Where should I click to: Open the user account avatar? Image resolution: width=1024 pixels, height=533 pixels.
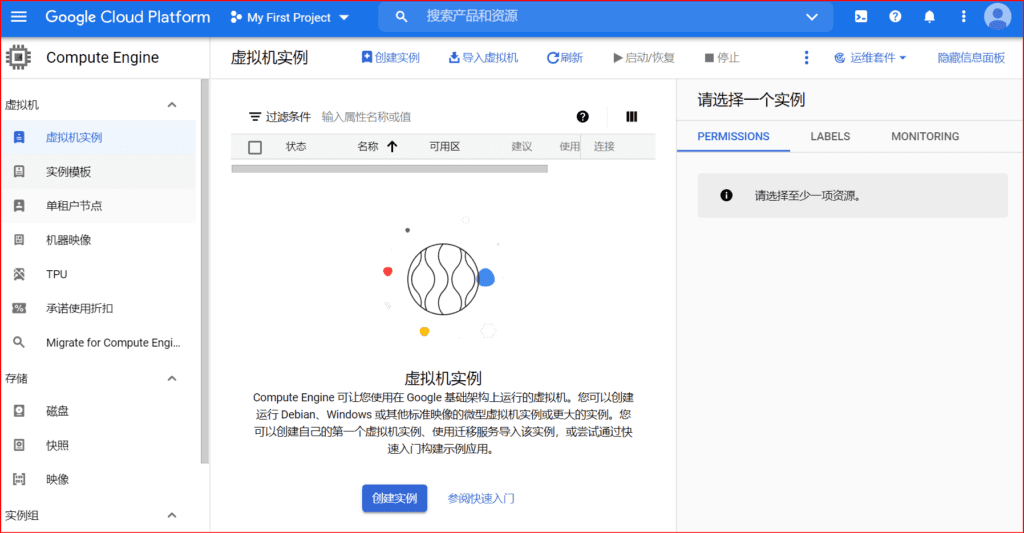point(997,17)
